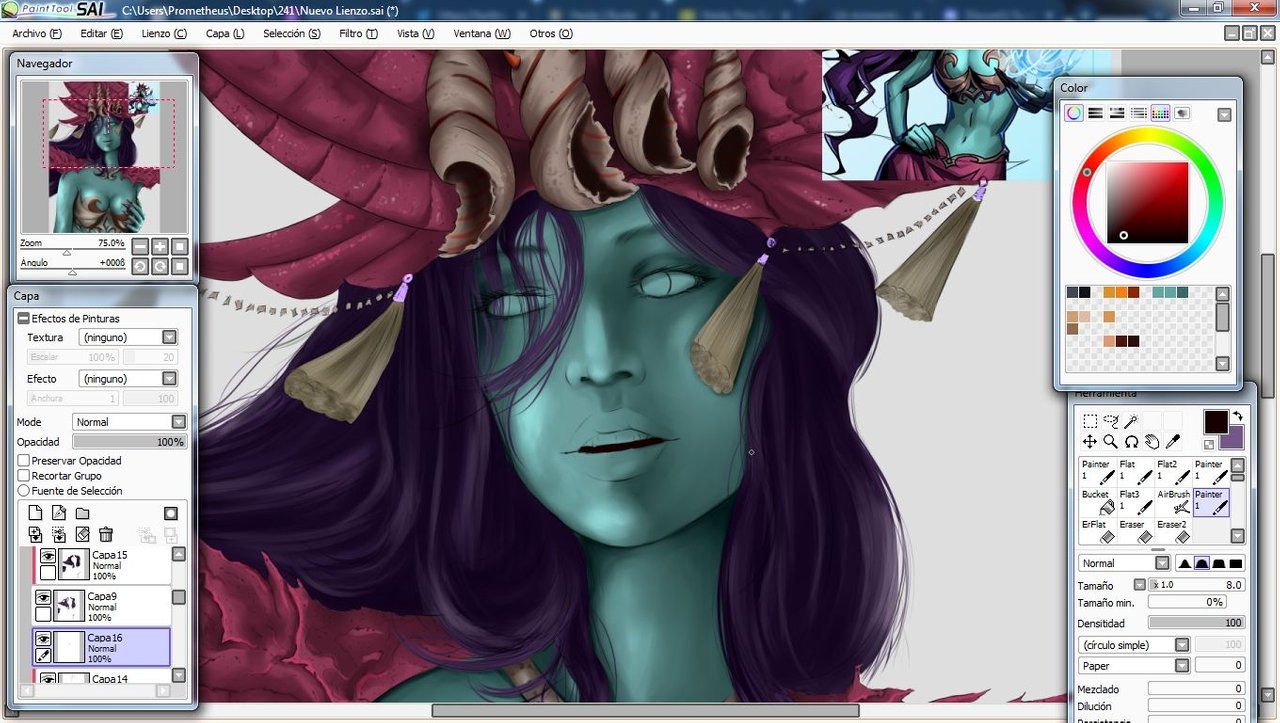This screenshot has width=1280, height=723.
Task: Select the Rotate canvas tool
Action: pos(1131,441)
